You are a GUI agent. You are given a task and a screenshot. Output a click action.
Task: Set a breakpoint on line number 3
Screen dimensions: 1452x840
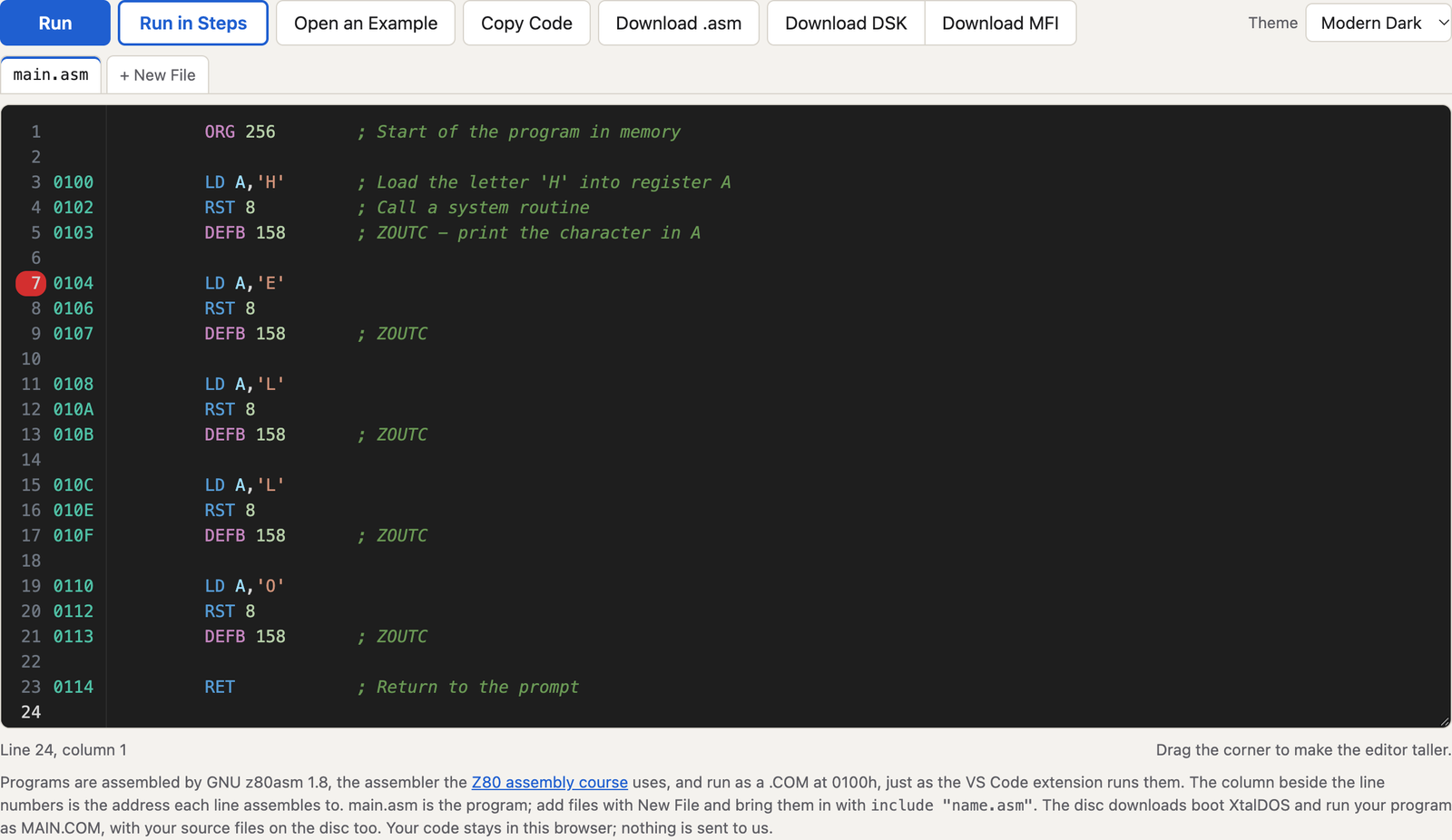coord(36,182)
